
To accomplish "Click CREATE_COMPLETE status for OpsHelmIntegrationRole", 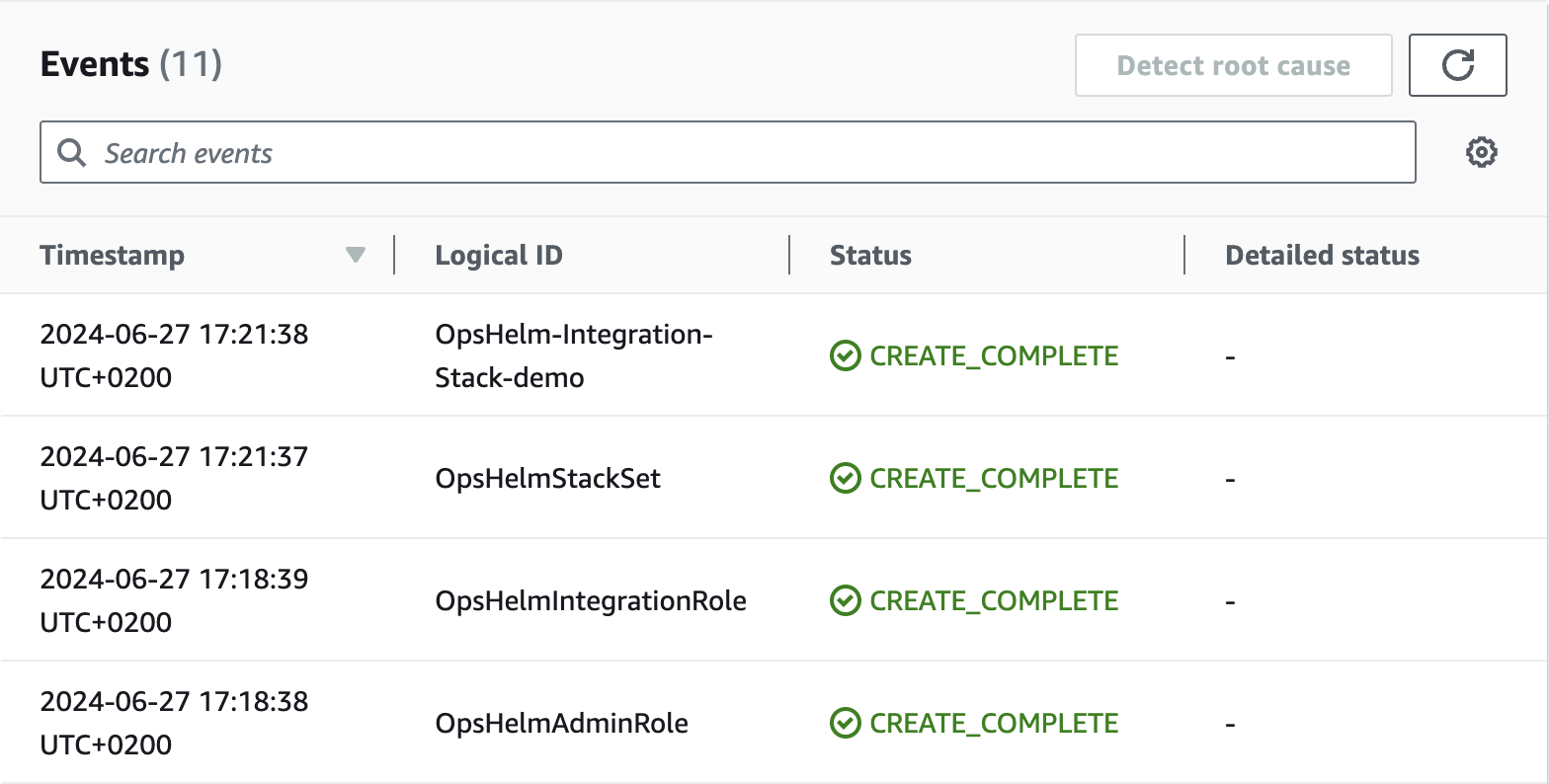I will [x=974, y=600].
